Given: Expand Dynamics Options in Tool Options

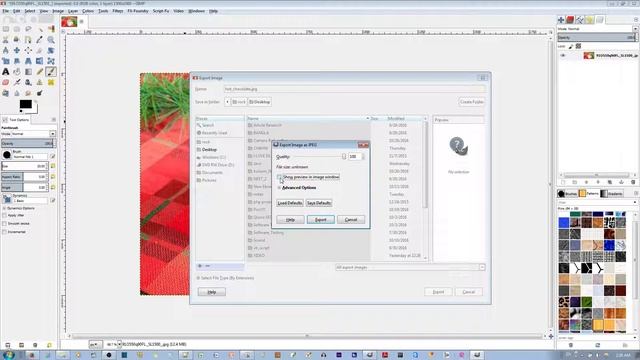Looking at the screenshot, I should coord(4,208).
